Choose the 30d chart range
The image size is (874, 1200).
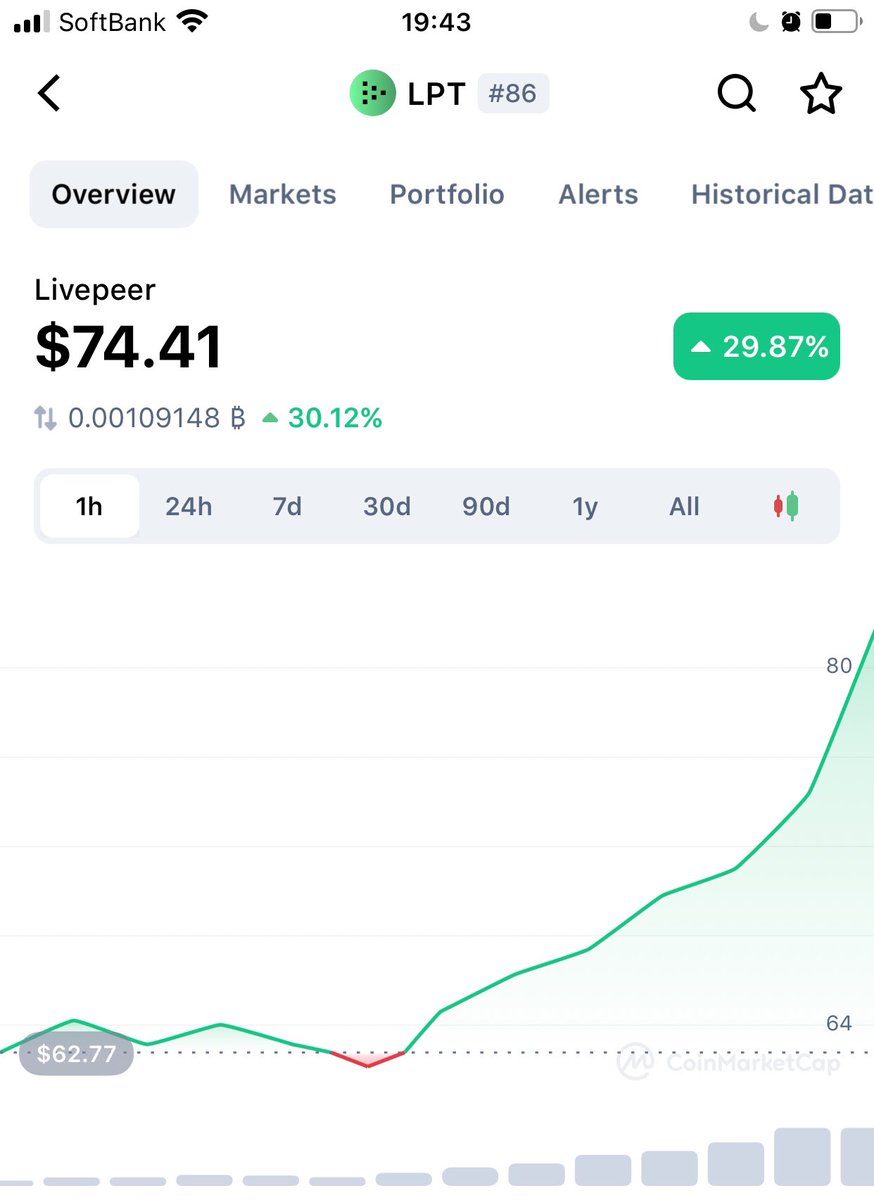tap(387, 506)
